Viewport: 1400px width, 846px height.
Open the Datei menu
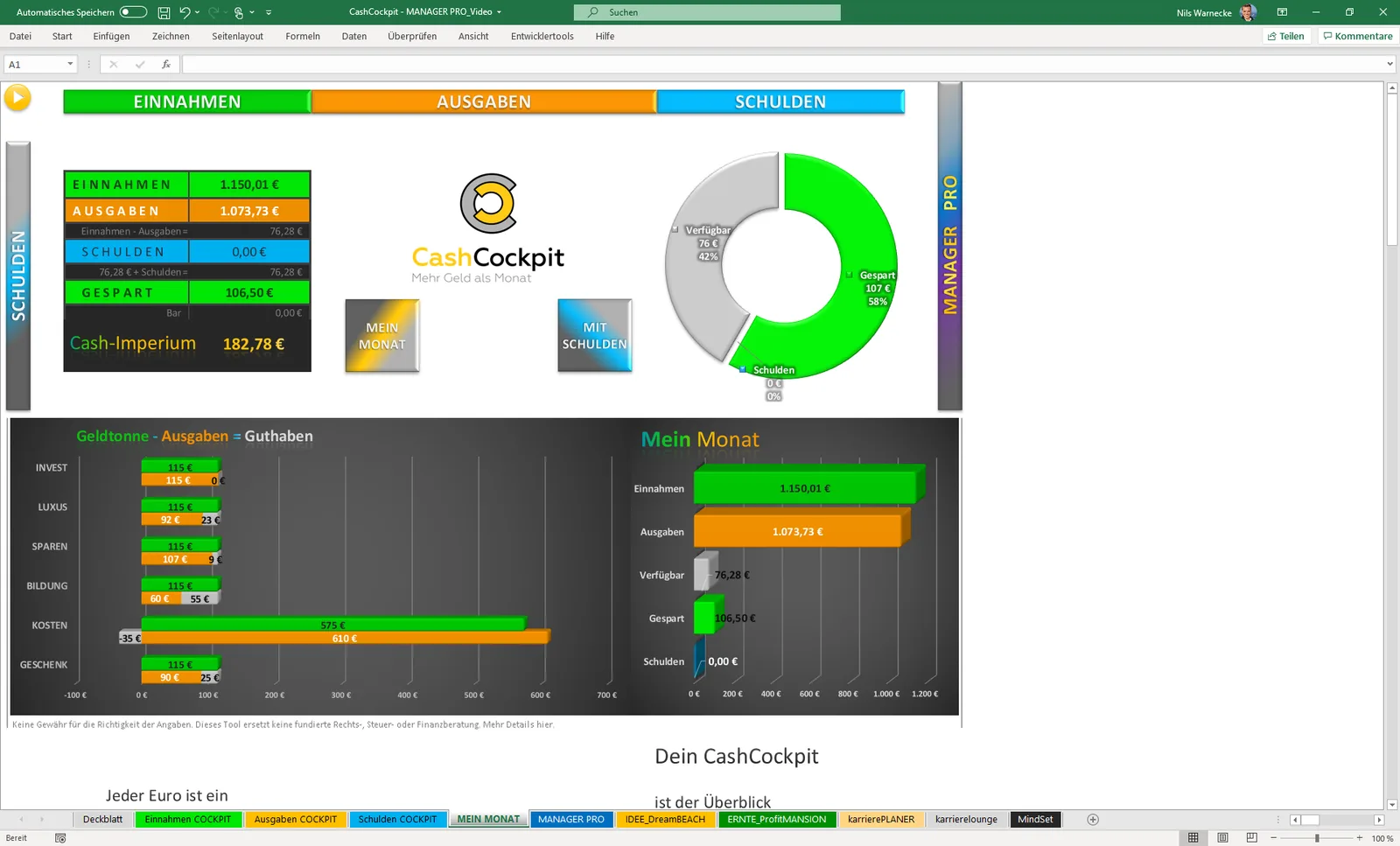click(20, 37)
